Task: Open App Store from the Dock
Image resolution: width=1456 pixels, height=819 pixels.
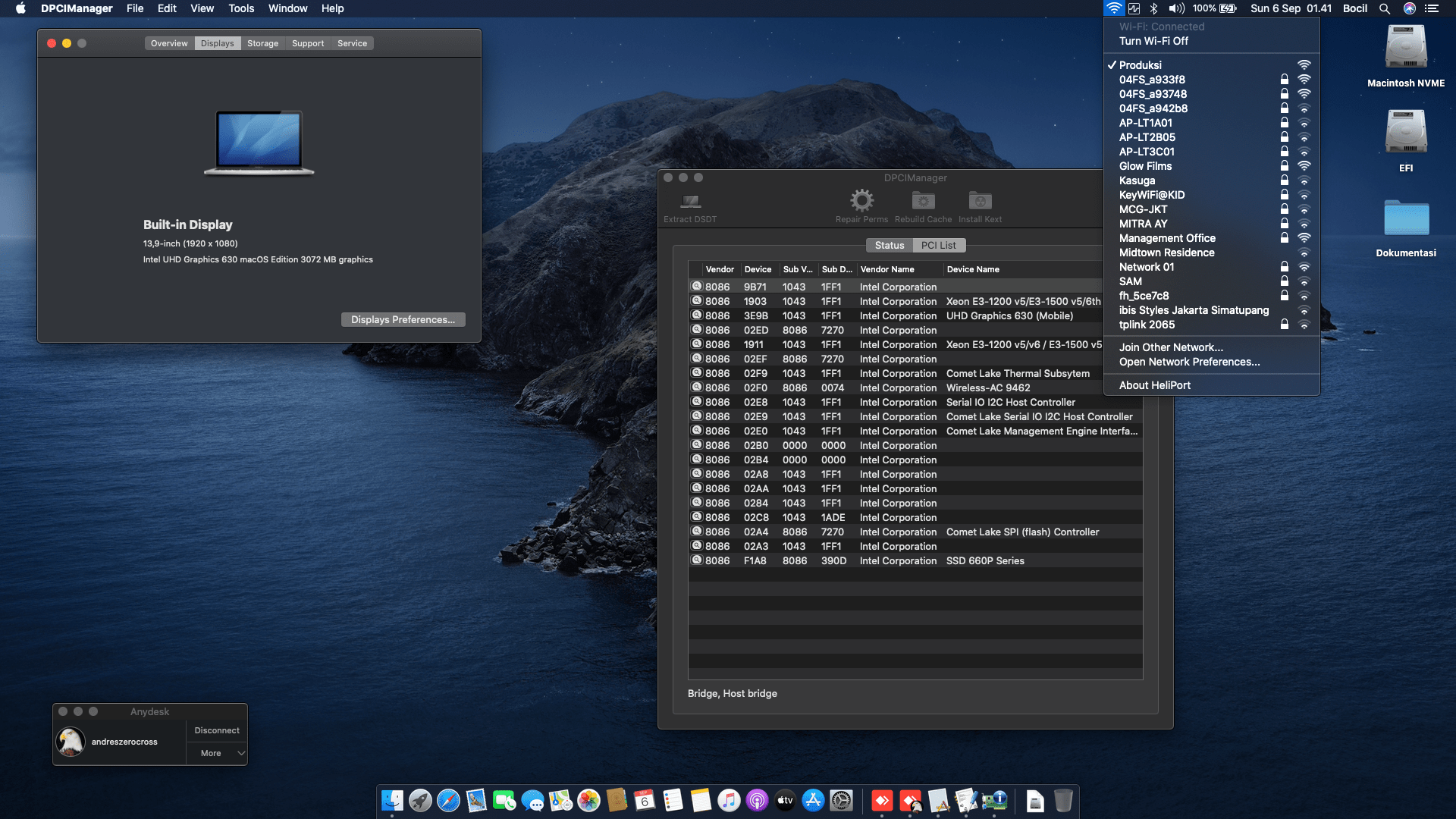Action: point(813,800)
